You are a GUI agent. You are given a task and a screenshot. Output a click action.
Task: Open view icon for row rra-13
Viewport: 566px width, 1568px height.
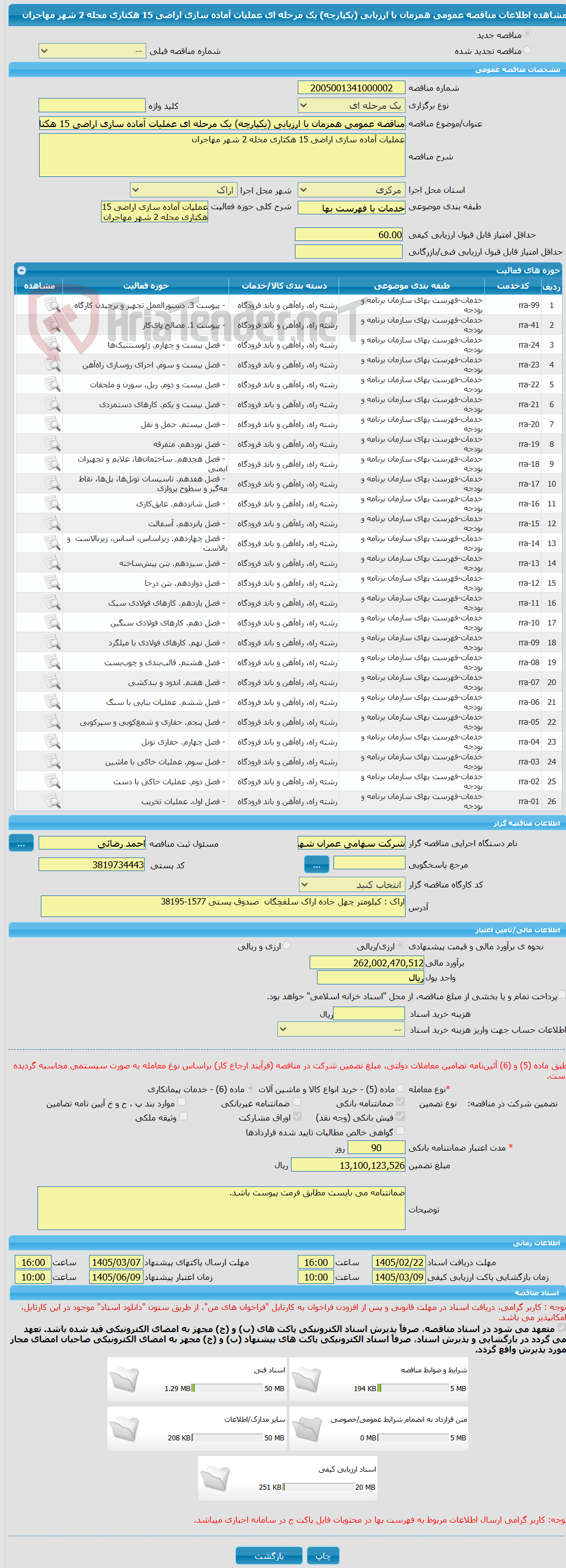52,563
